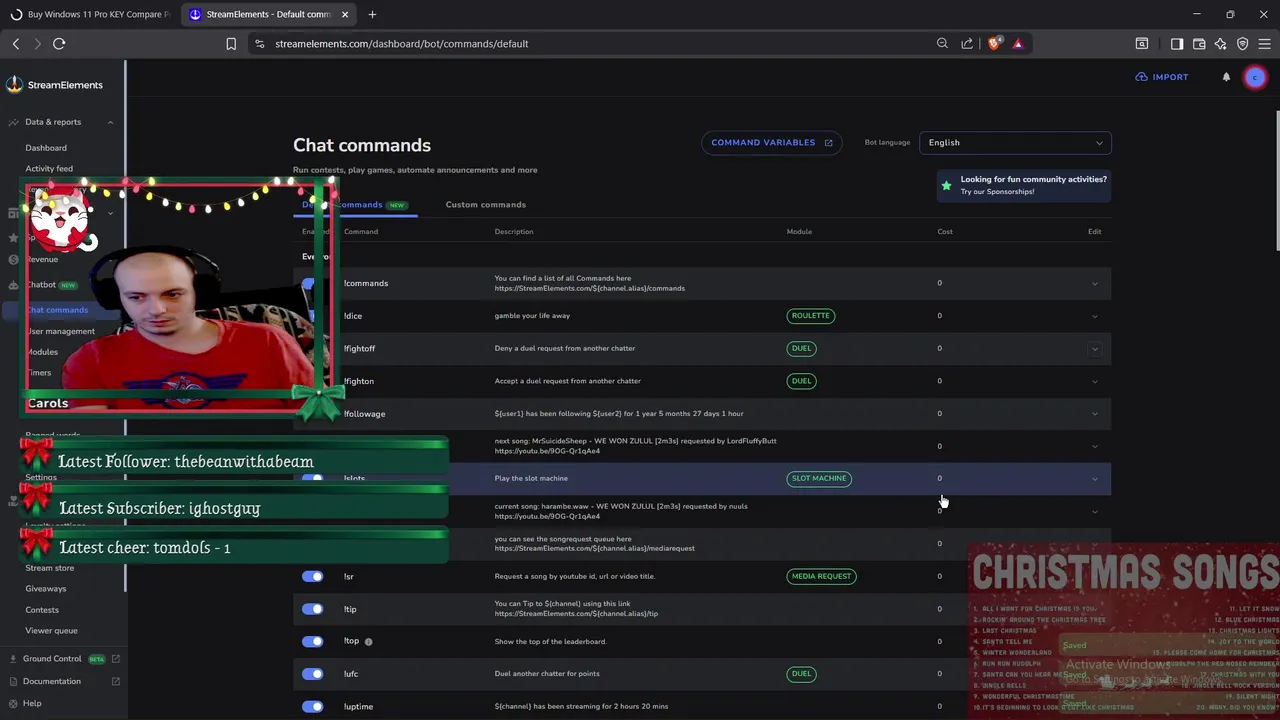Expand the current song row edit chevron
Viewport: 1280px width, 720px height.
coord(1095,511)
